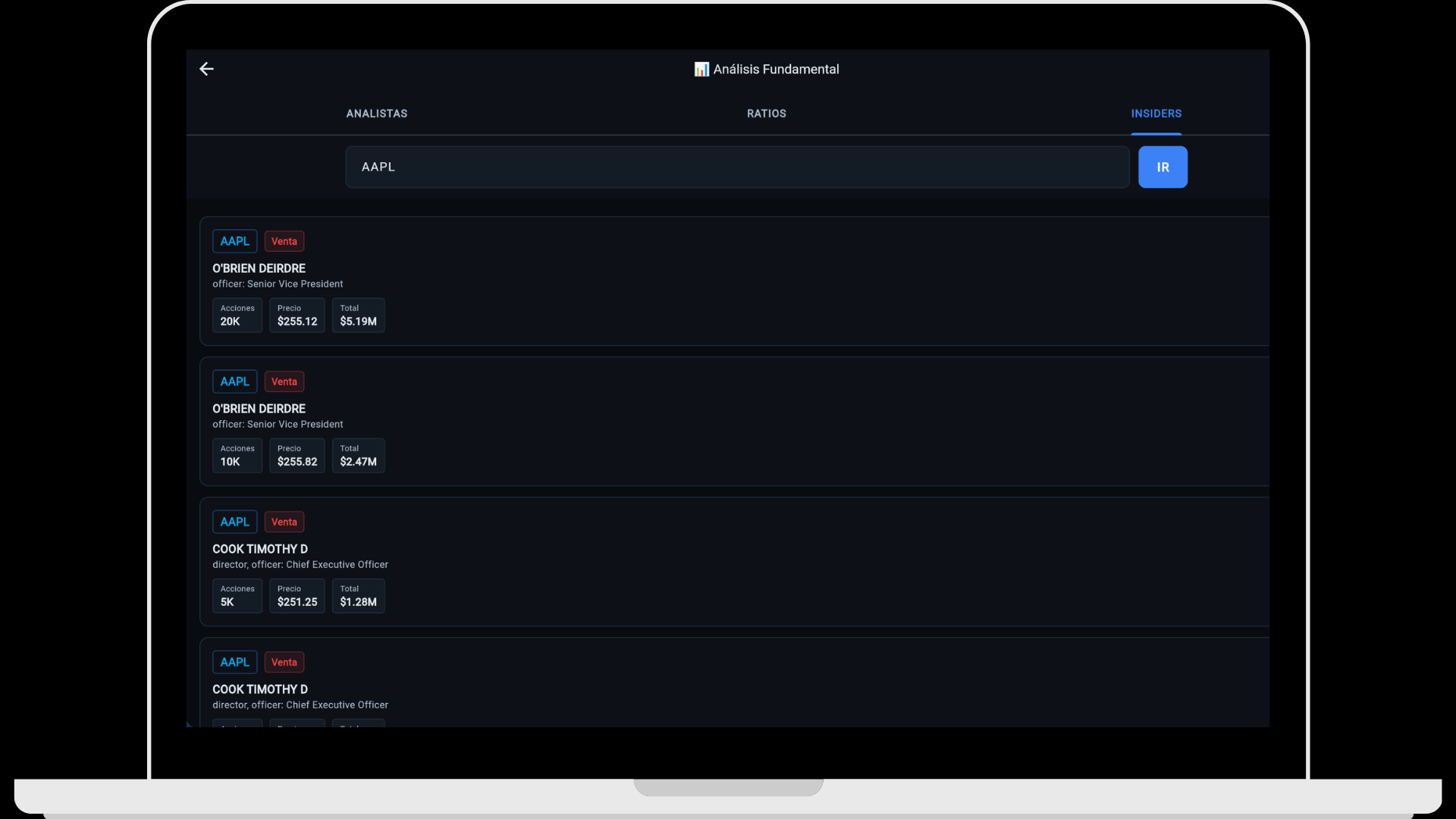Select the AAPL ticker badge on the first card
The height and width of the screenshot is (819, 1456).
(234, 240)
